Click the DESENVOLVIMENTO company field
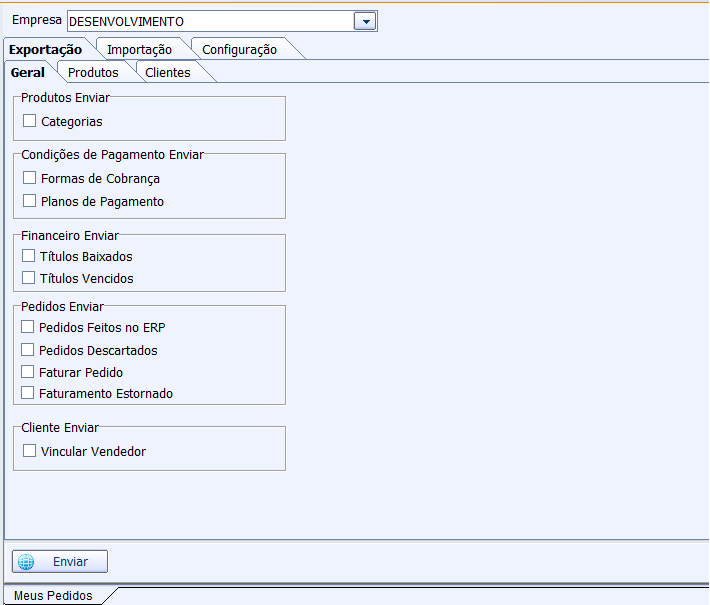The image size is (710, 605). [x=210, y=21]
